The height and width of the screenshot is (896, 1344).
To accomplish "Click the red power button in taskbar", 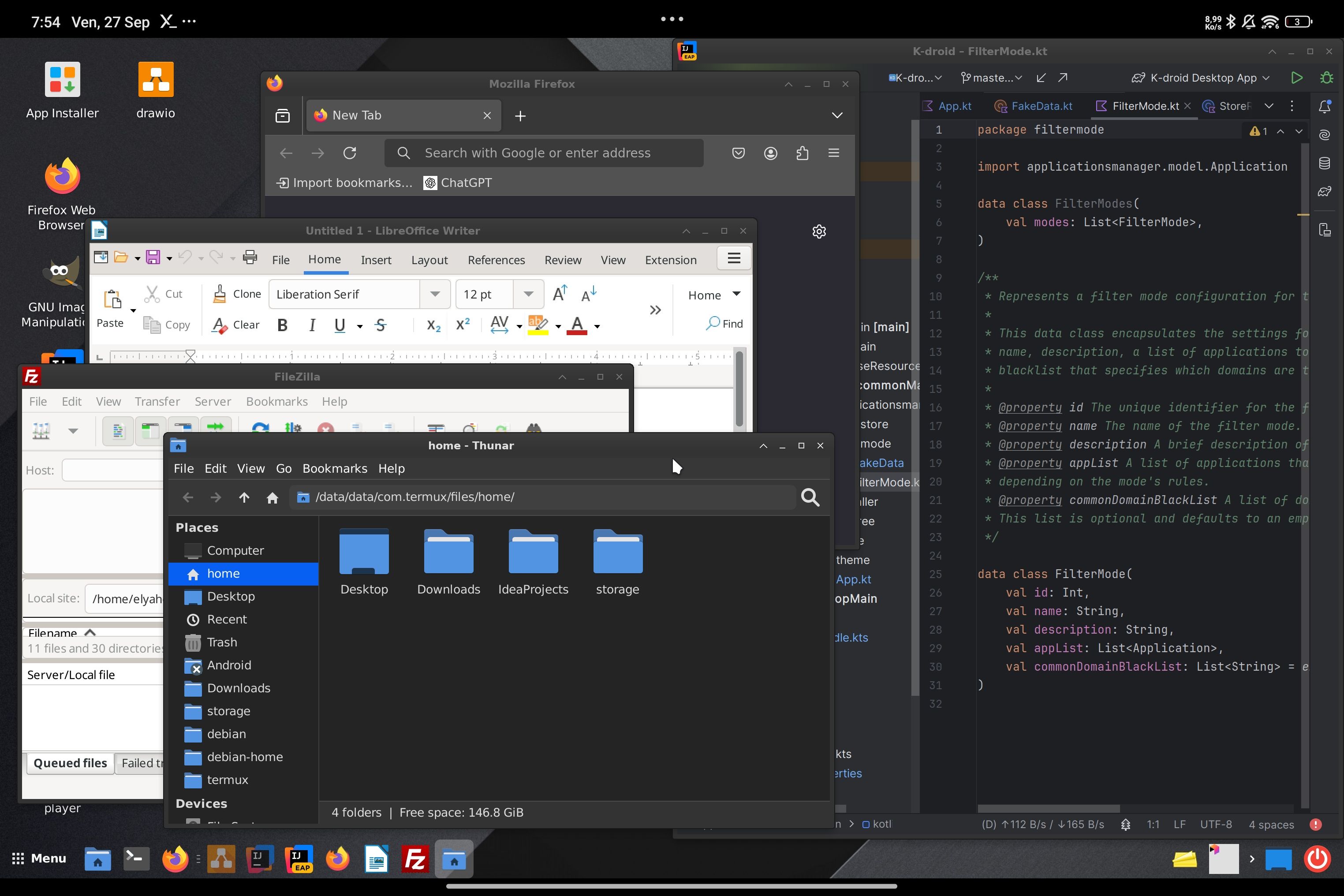I will pos(1318,858).
